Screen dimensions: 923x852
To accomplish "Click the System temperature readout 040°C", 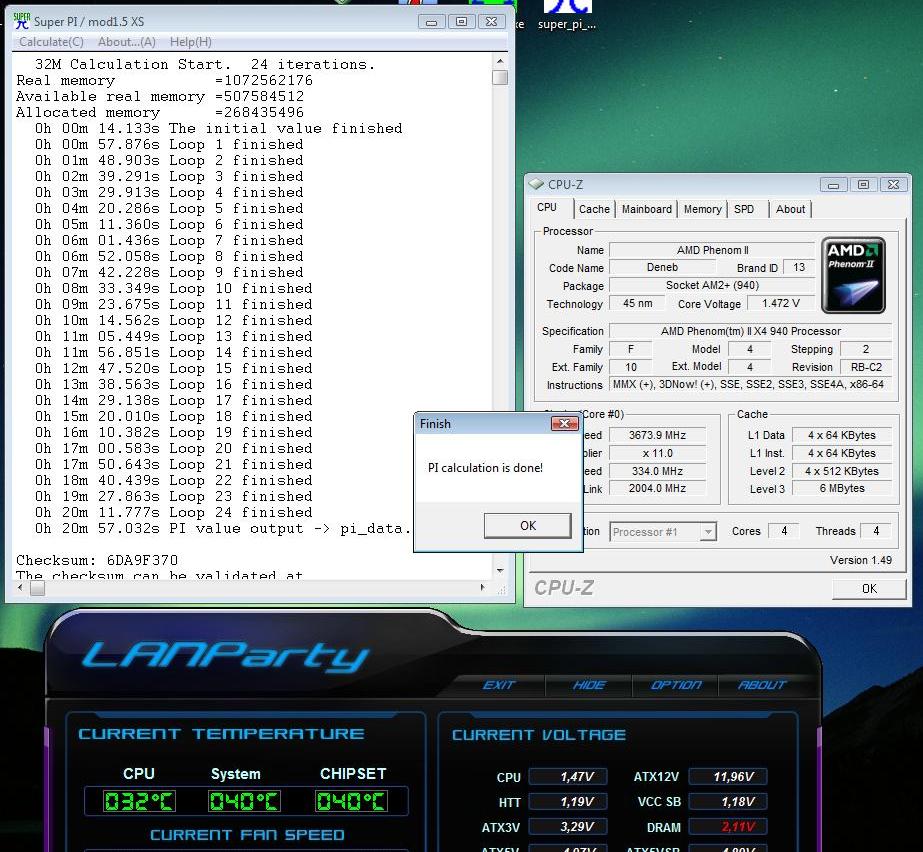I will [244, 801].
